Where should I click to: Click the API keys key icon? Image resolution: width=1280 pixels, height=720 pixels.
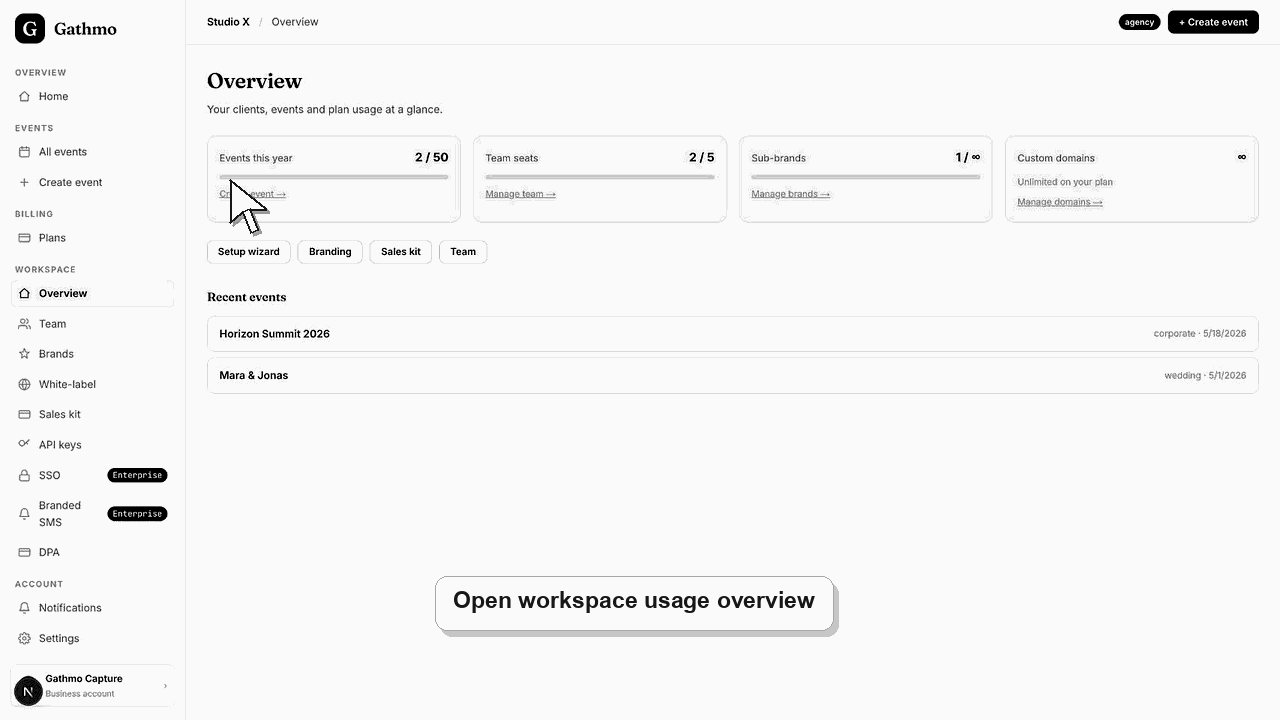pos(24,444)
